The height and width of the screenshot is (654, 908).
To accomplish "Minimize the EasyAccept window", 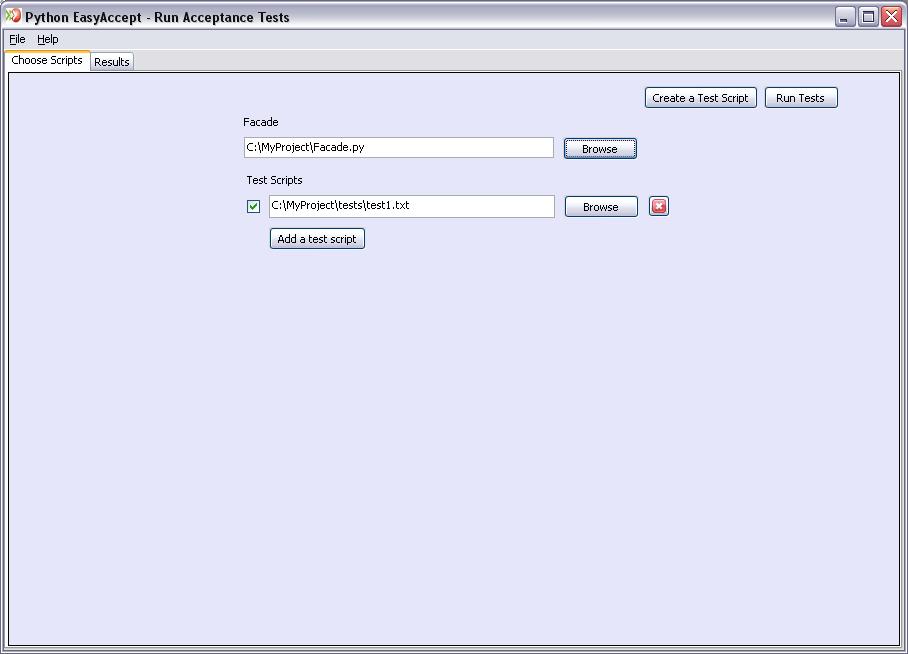I will tap(845, 16).
